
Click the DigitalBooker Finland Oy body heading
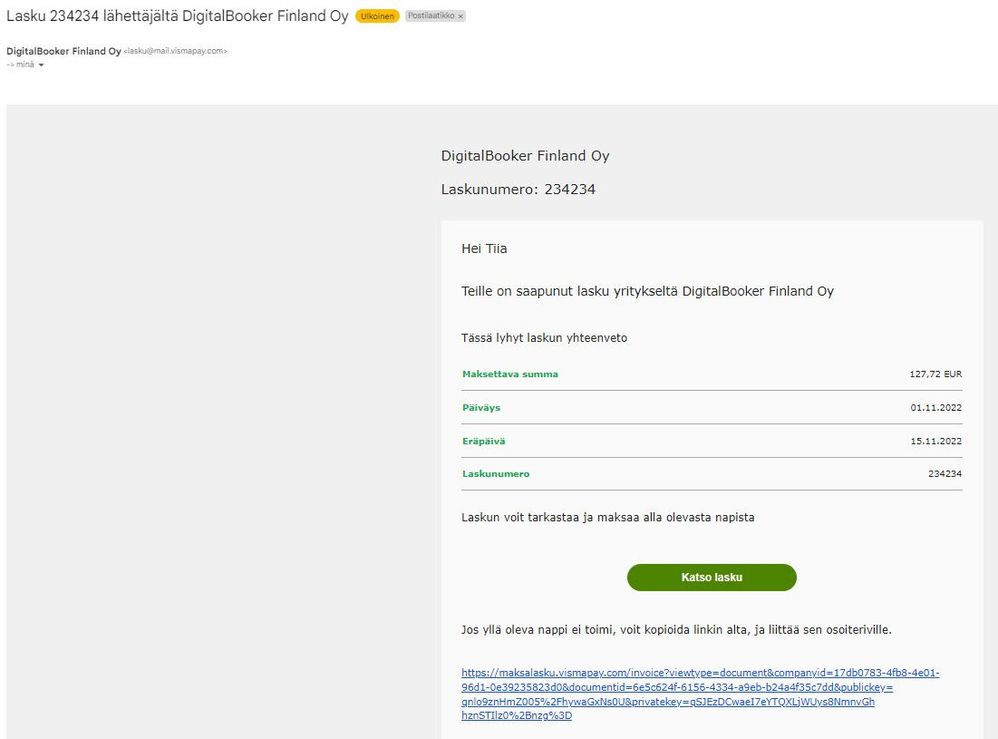click(525, 156)
